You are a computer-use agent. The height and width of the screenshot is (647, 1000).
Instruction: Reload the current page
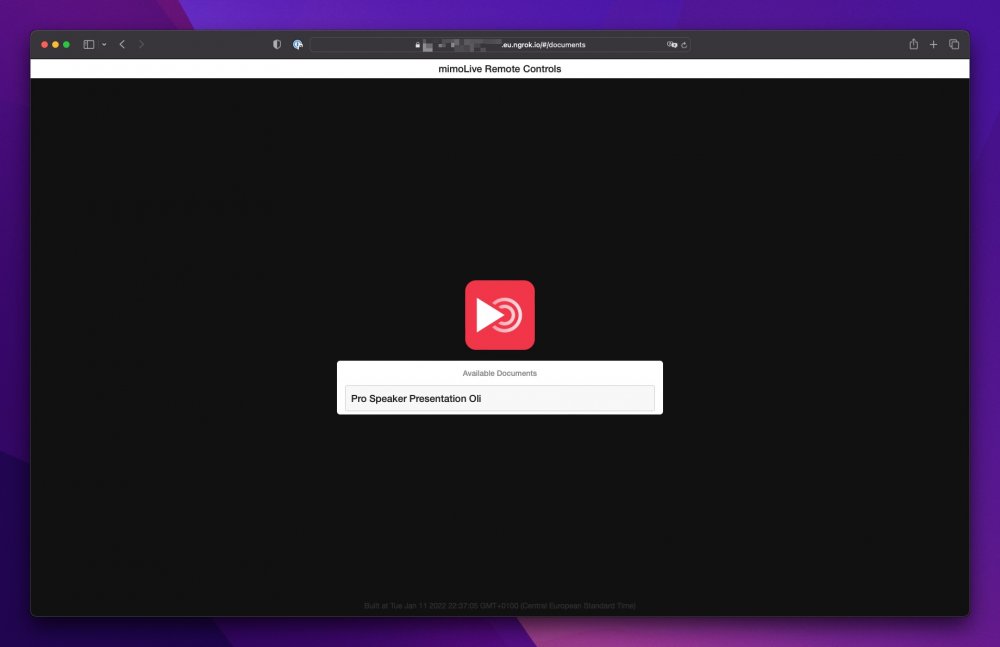tap(684, 45)
